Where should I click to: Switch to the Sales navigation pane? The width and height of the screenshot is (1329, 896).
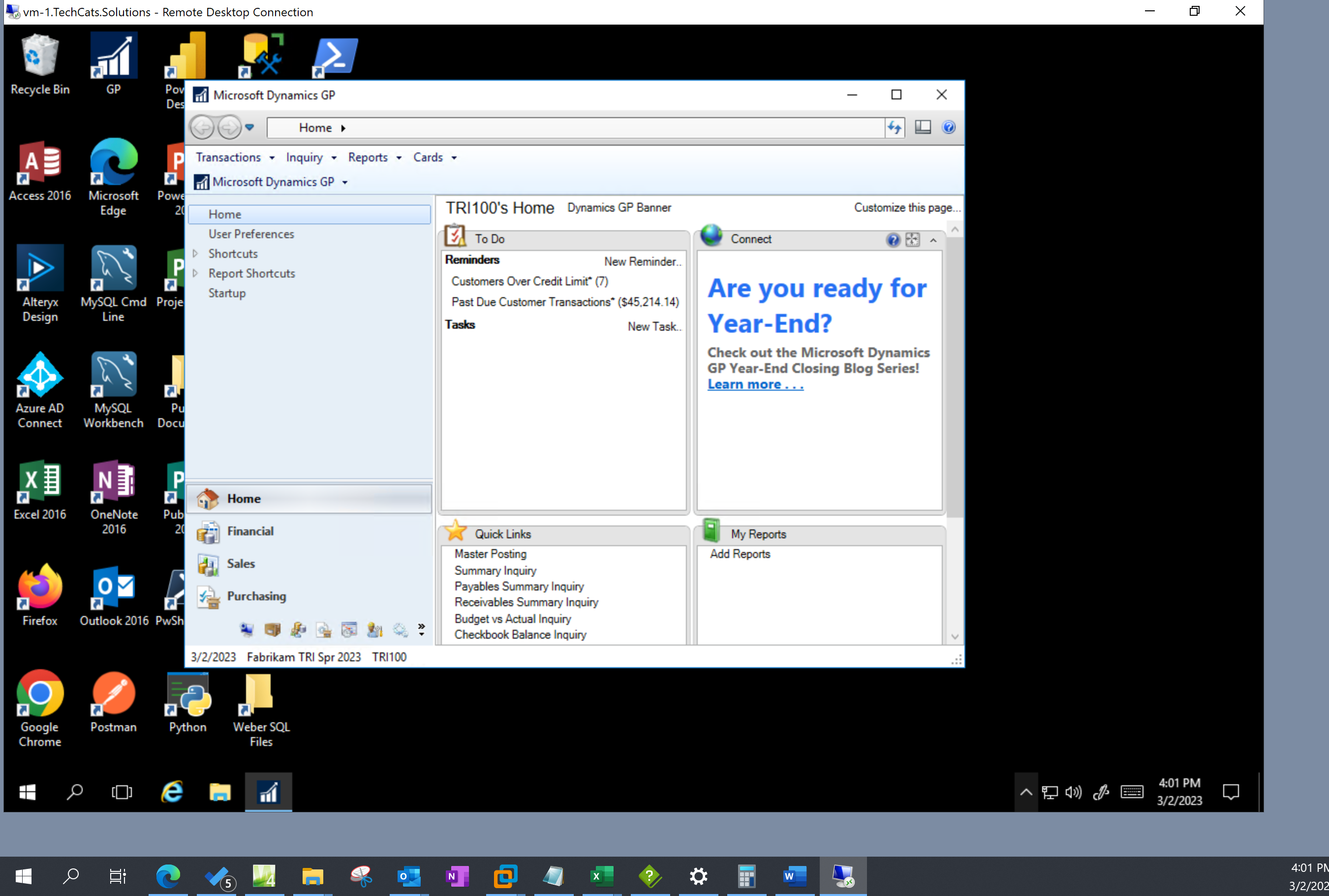pyautogui.click(x=309, y=563)
